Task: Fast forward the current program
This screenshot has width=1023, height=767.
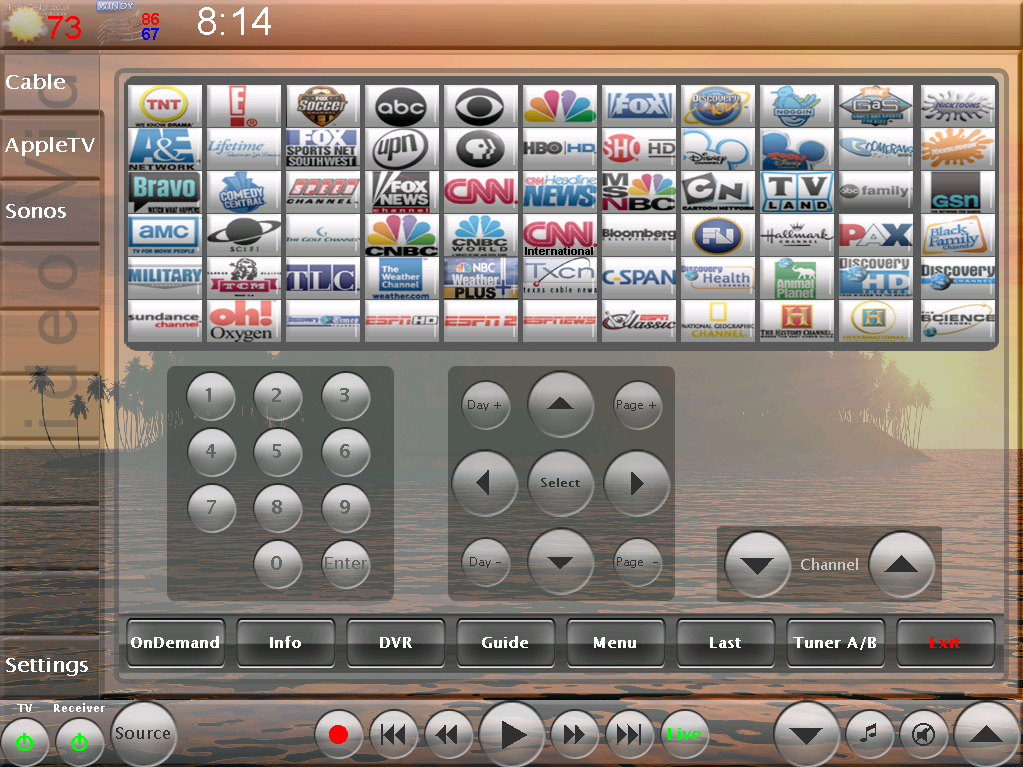Action: 574,735
